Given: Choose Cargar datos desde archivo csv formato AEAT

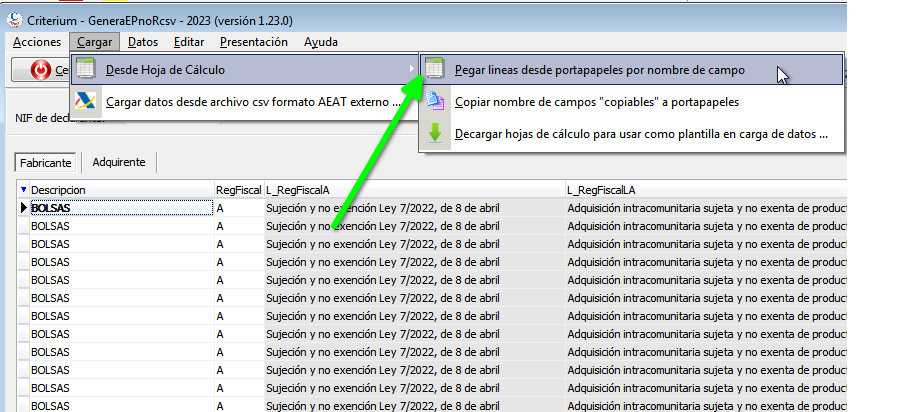Looking at the screenshot, I should (245, 102).
